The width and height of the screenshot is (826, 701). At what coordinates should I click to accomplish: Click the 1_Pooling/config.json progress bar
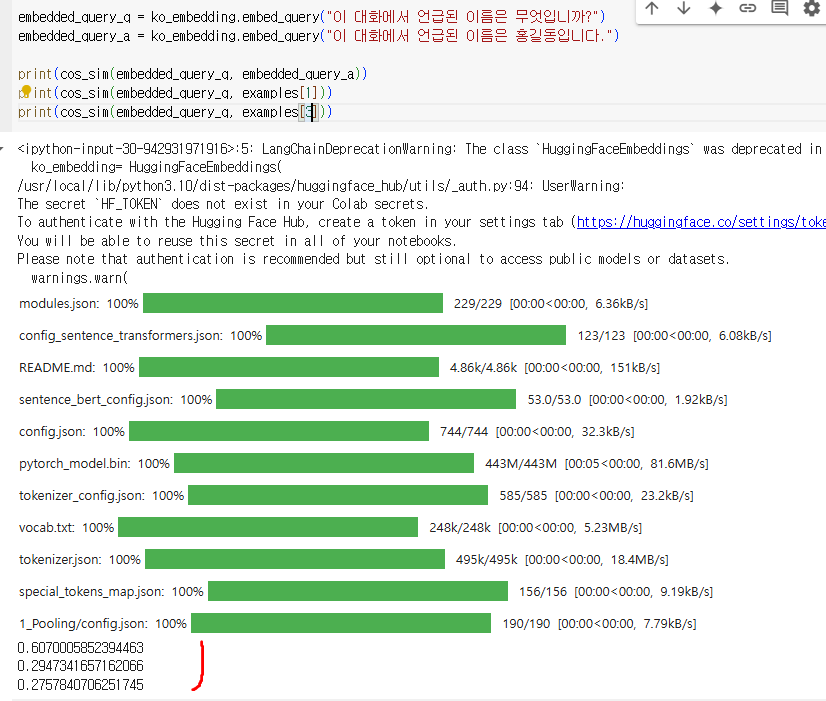[341, 624]
